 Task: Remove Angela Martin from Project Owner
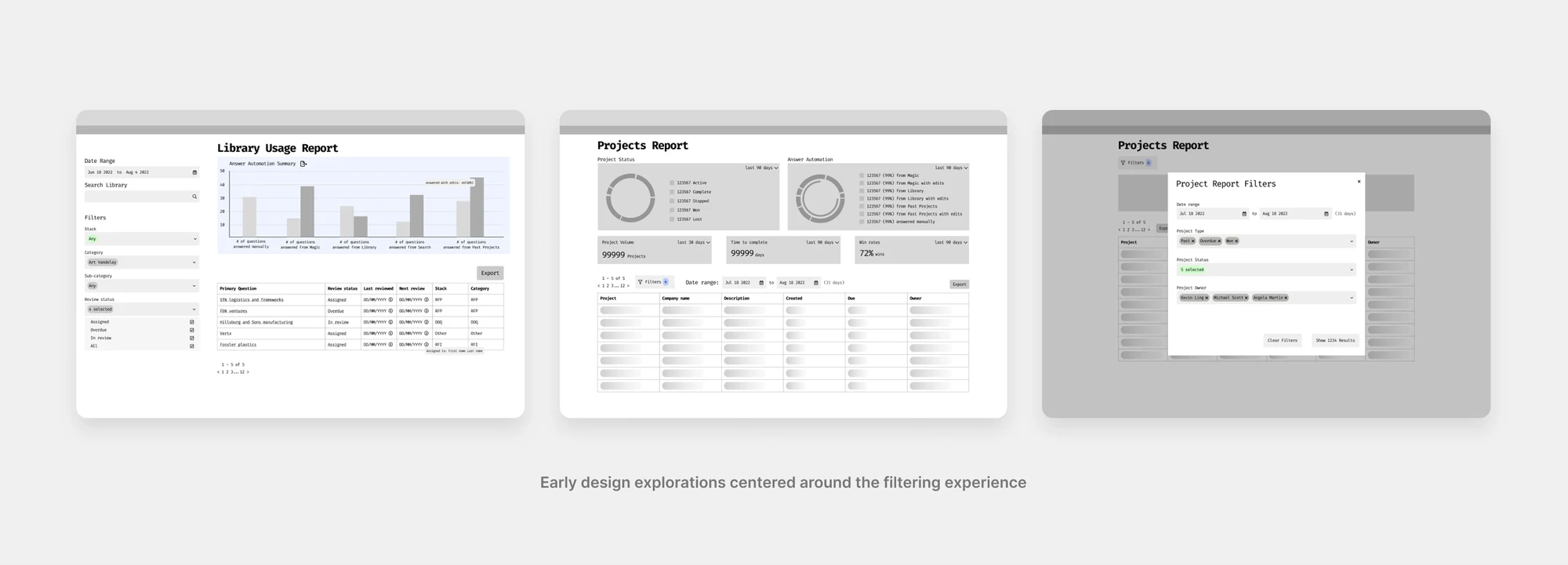pos(1286,298)
